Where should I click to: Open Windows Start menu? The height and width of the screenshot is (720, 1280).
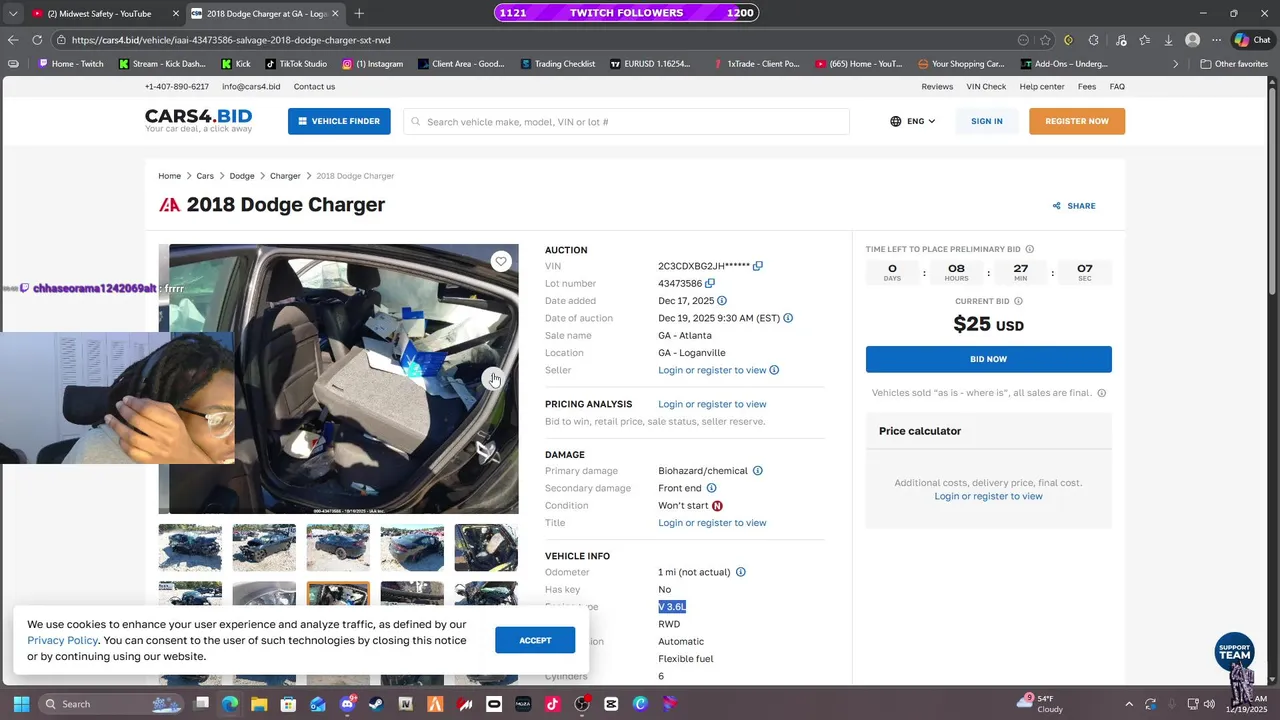click(x=21, y=704)
